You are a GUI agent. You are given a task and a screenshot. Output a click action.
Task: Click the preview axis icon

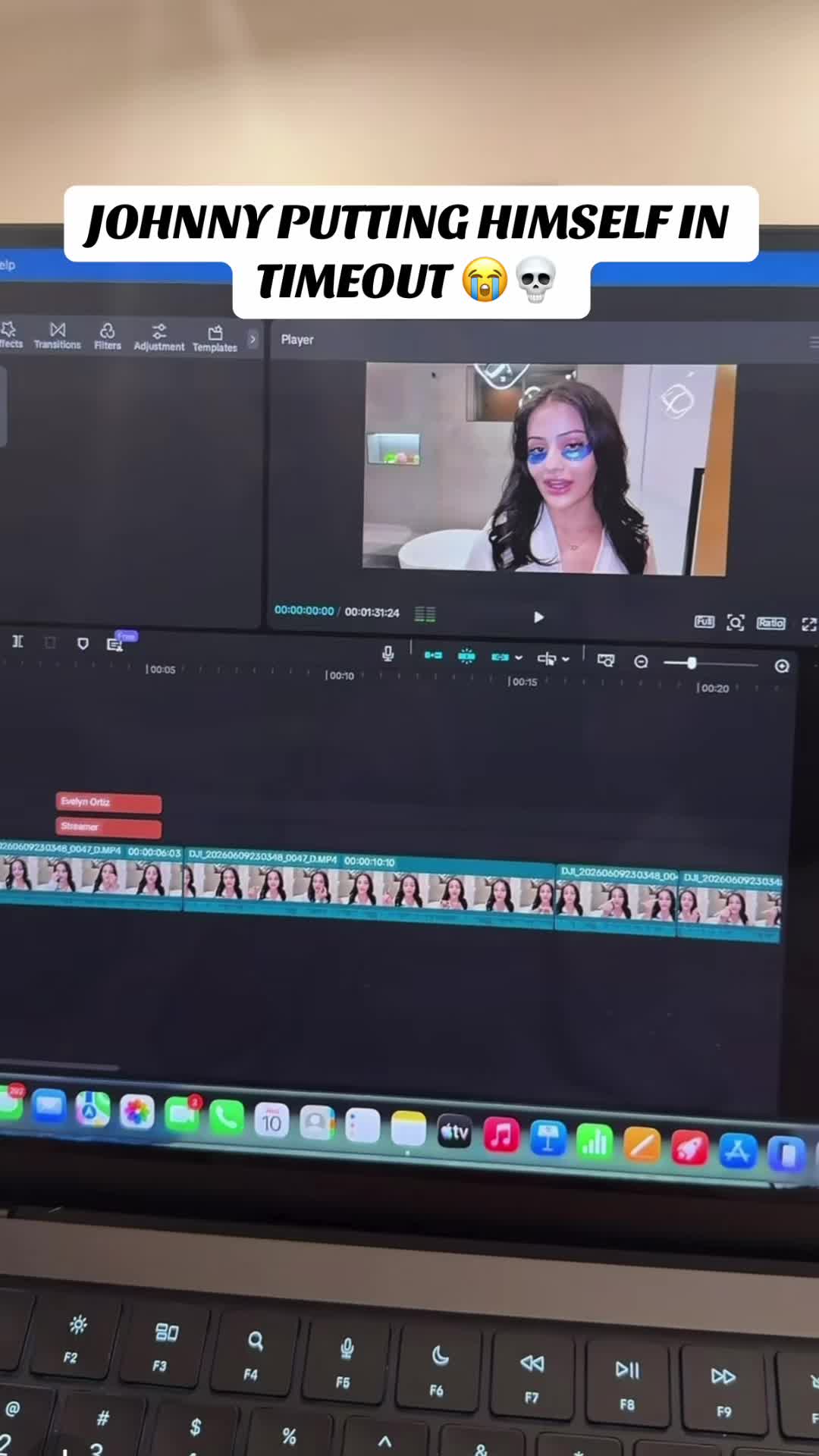click(547, 658)
